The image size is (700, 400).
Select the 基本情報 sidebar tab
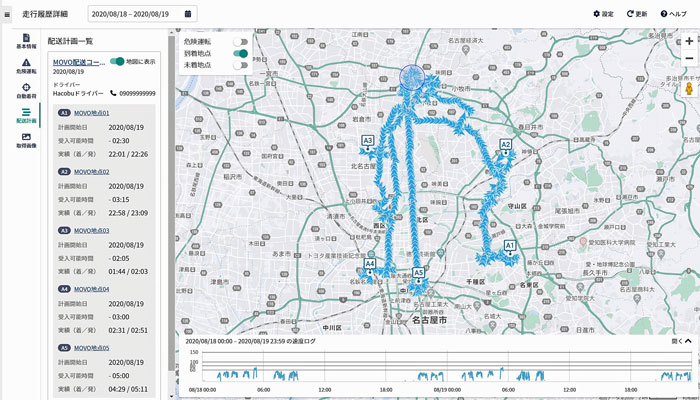26,41
